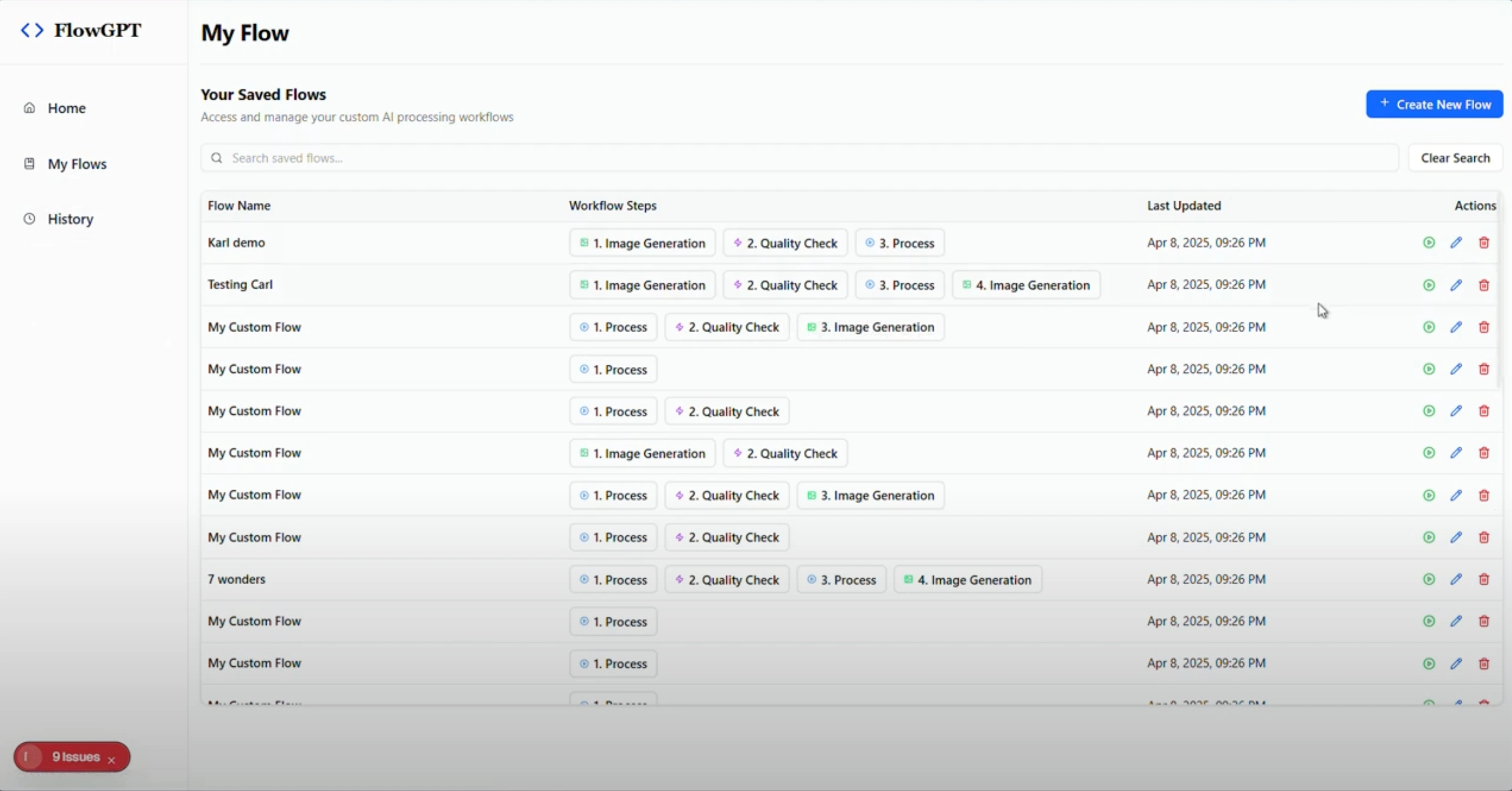Run the Karl demo flow
This screenshot has height=791, width=1512.
(x=1428, y=243)
